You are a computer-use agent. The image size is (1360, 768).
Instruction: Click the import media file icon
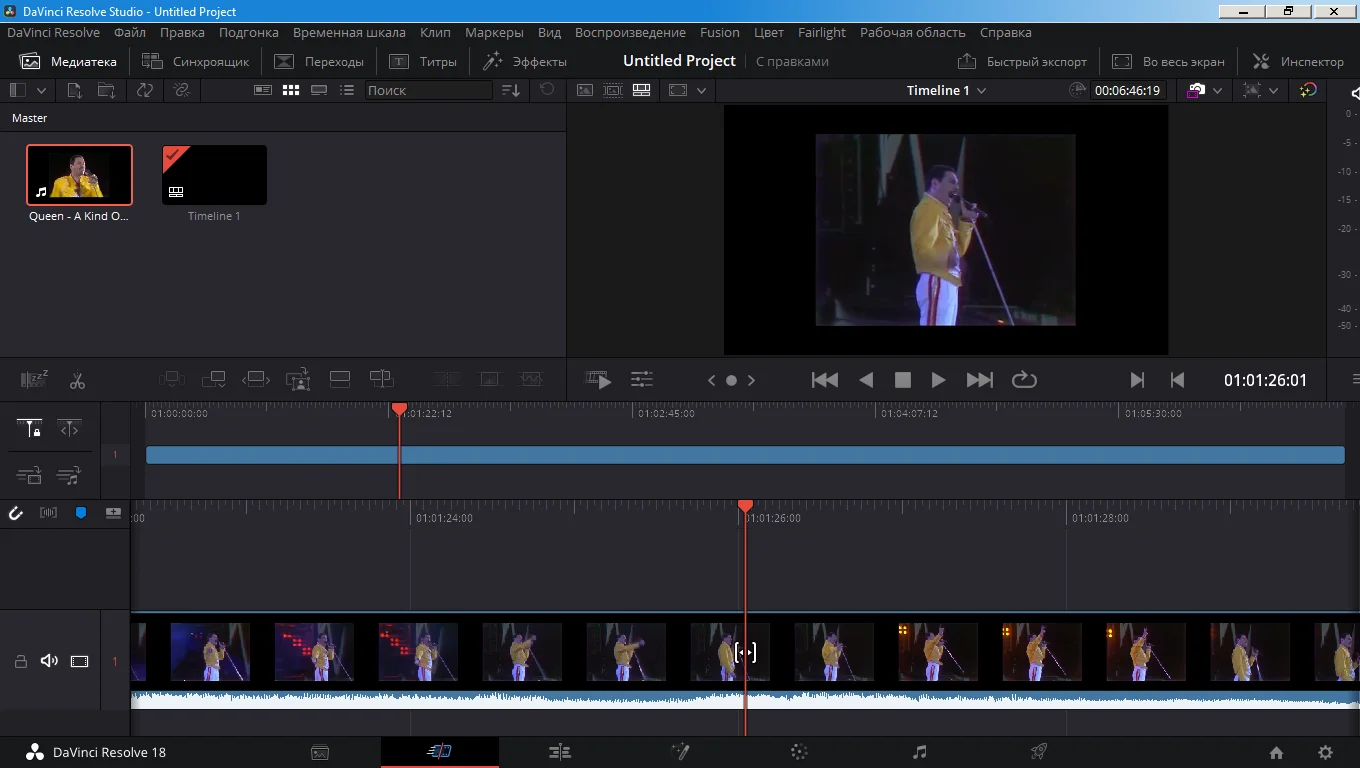point(74,90)
